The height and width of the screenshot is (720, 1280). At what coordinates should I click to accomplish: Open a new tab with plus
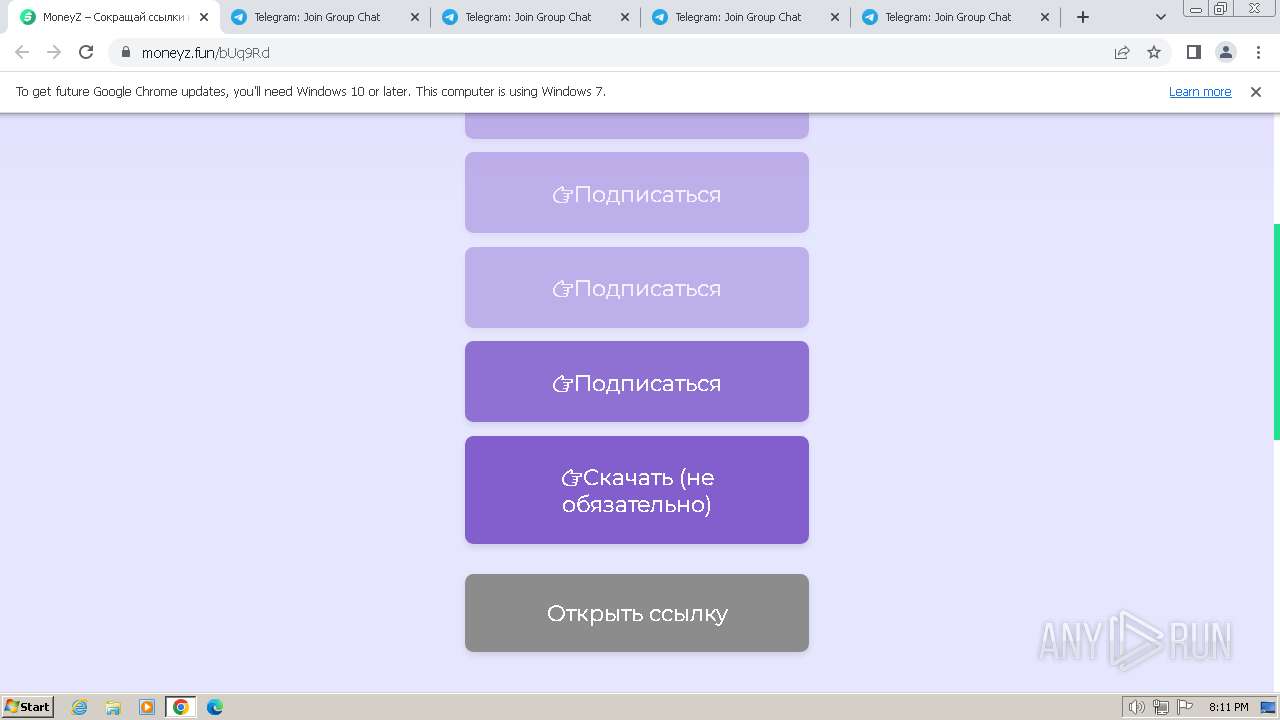(1083, 17)
